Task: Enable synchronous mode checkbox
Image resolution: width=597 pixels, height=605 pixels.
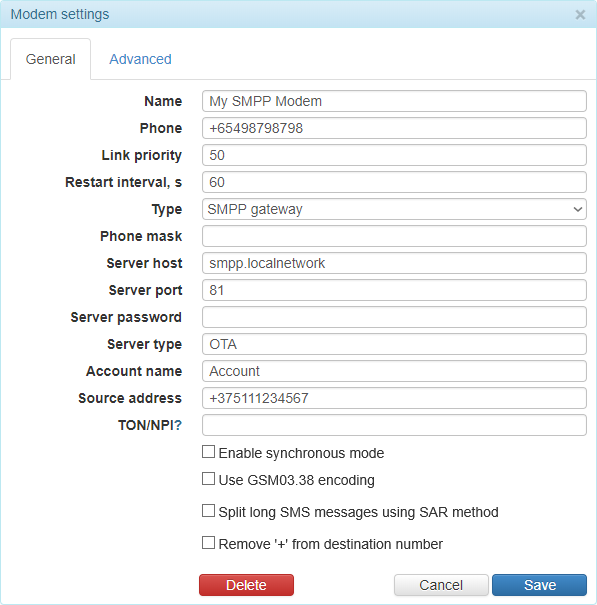Action: point(208,452)
